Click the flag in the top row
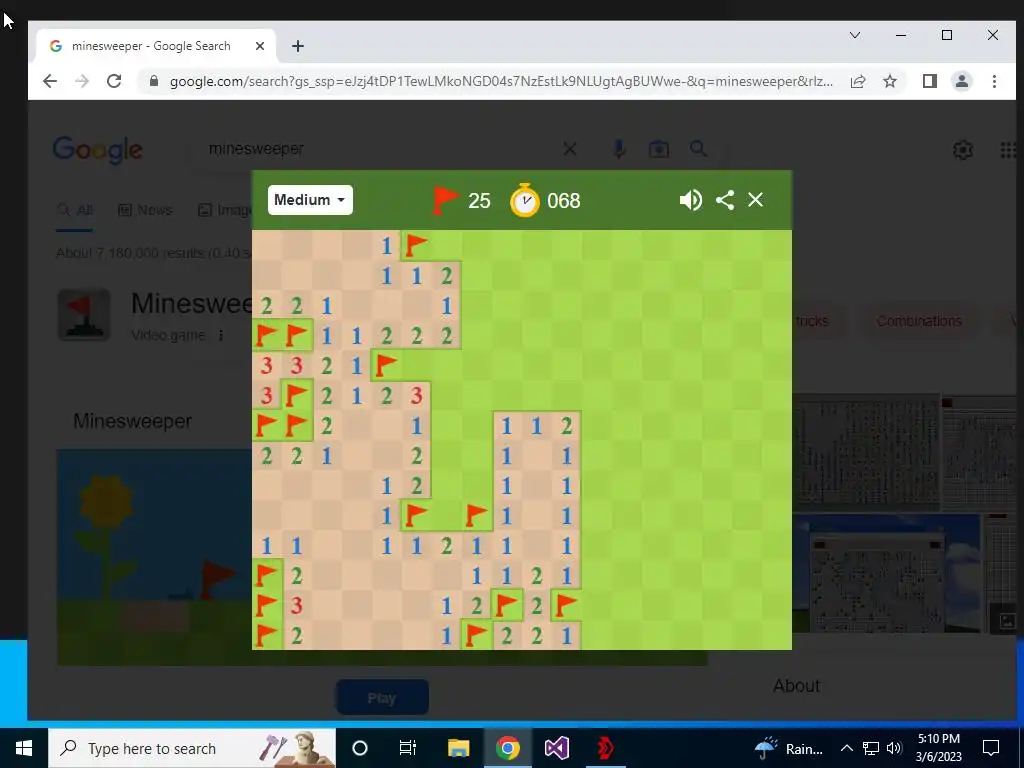The height and width of the screenshot is (768, 1024). (416, 246)
